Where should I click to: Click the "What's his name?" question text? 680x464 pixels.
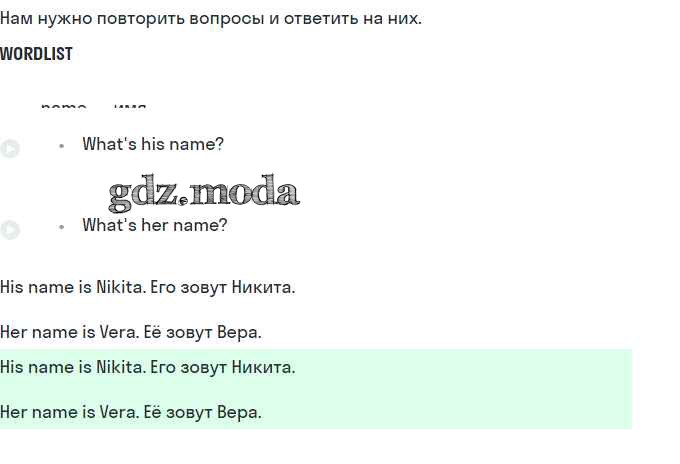(153, 145)
